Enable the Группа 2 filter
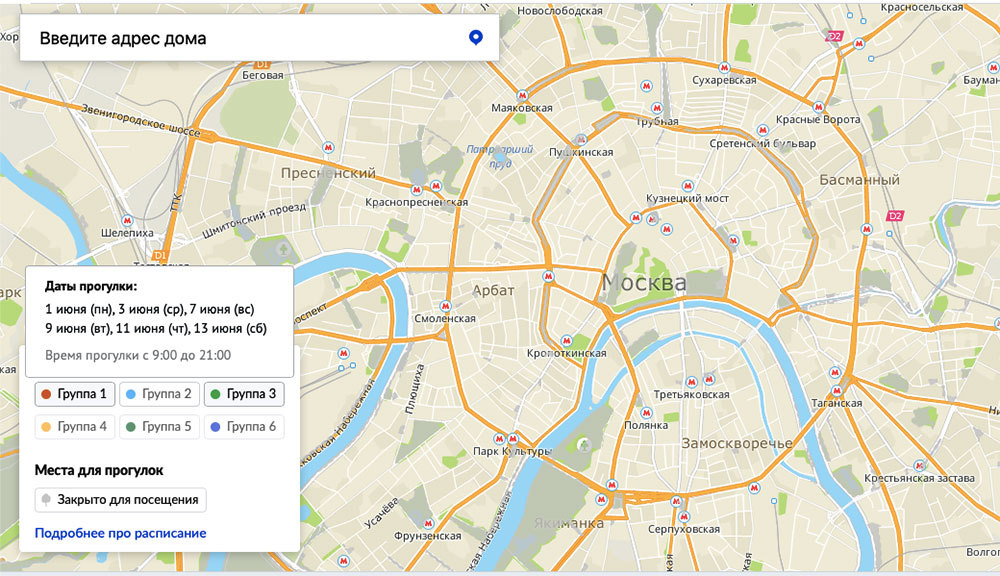 point(160,394)
